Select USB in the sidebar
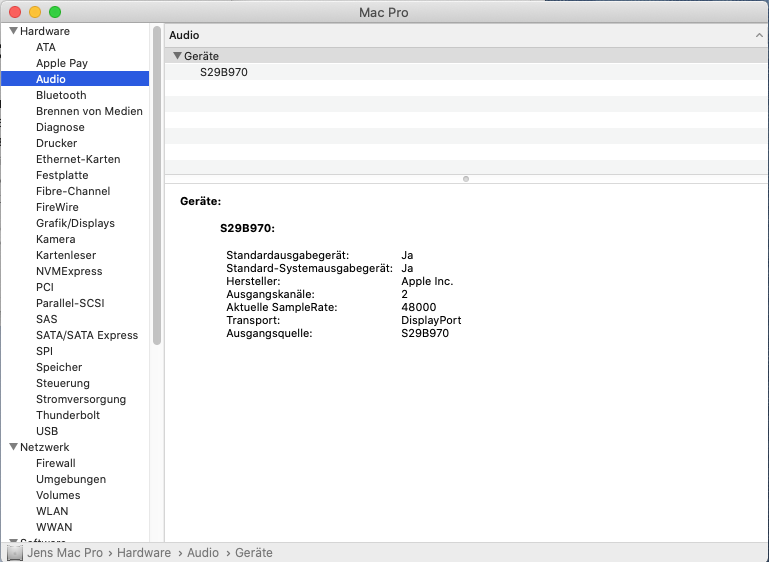 point(47,431)
